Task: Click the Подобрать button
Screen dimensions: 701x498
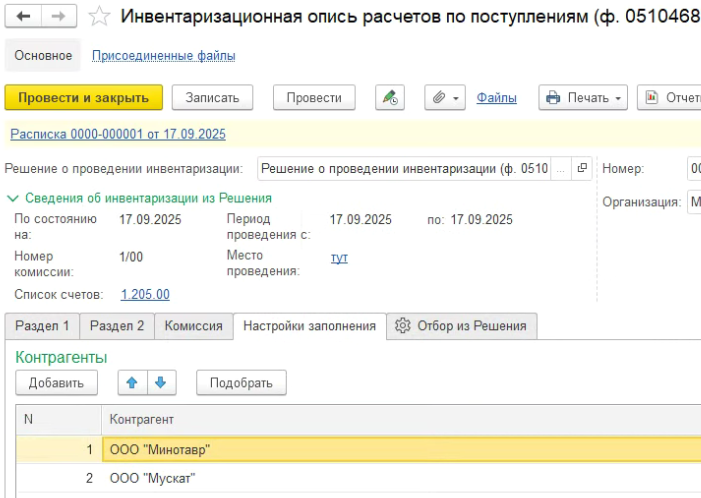Action: [241, 382]
